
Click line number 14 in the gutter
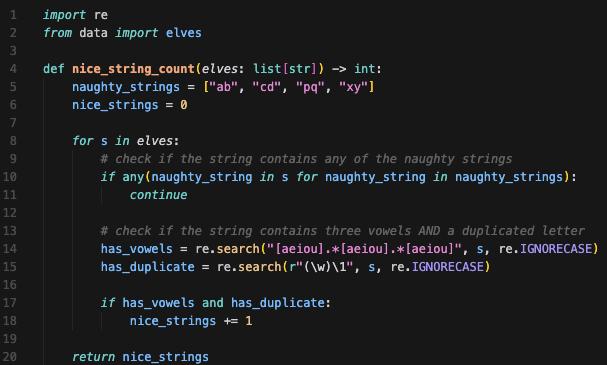pyautogui.click(x=10, y=249)
